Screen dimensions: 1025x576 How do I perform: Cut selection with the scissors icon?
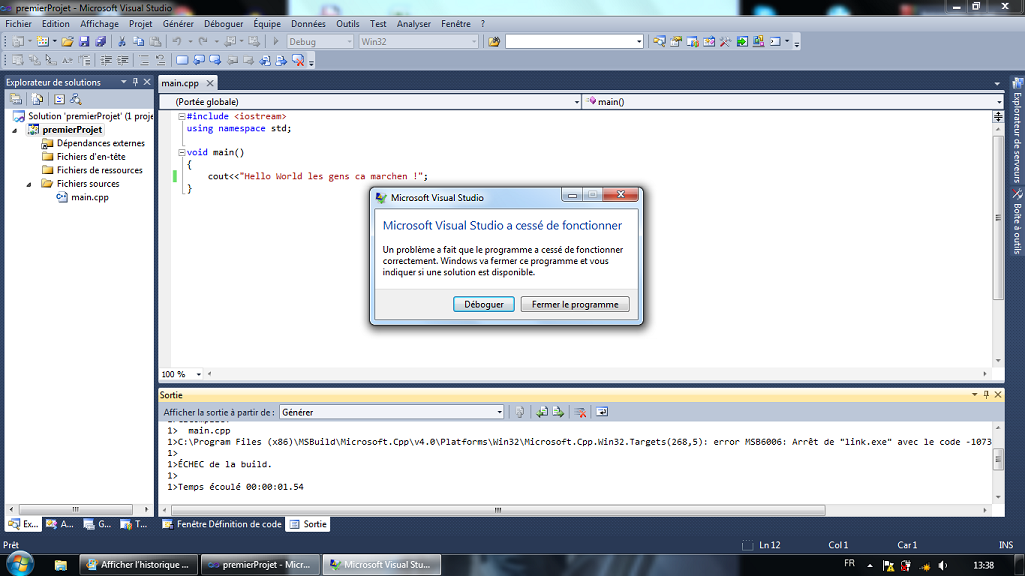tap(122, 41)
